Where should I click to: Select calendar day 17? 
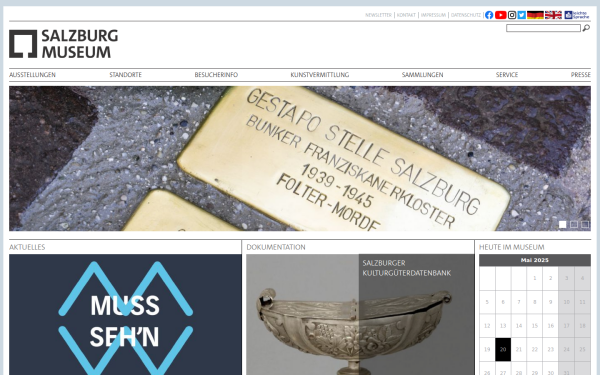[567, 326]
